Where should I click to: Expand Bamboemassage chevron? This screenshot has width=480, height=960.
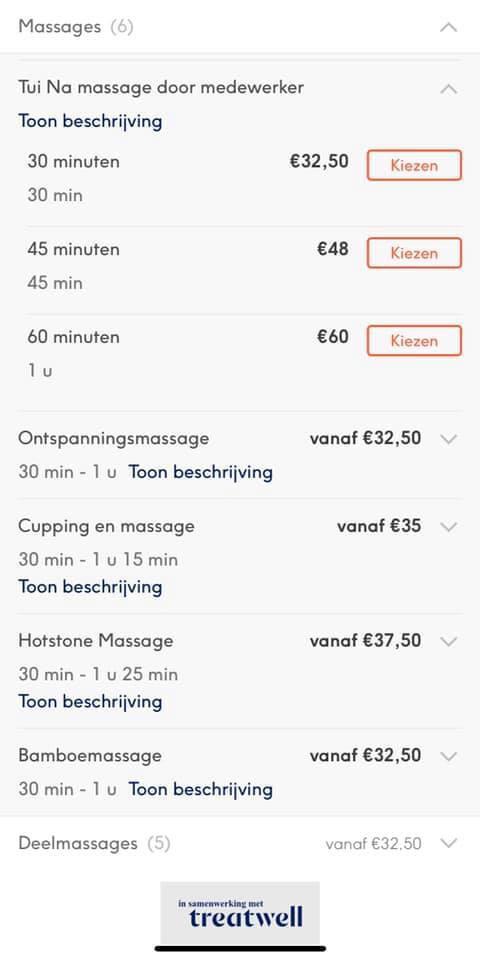[449, 756]
